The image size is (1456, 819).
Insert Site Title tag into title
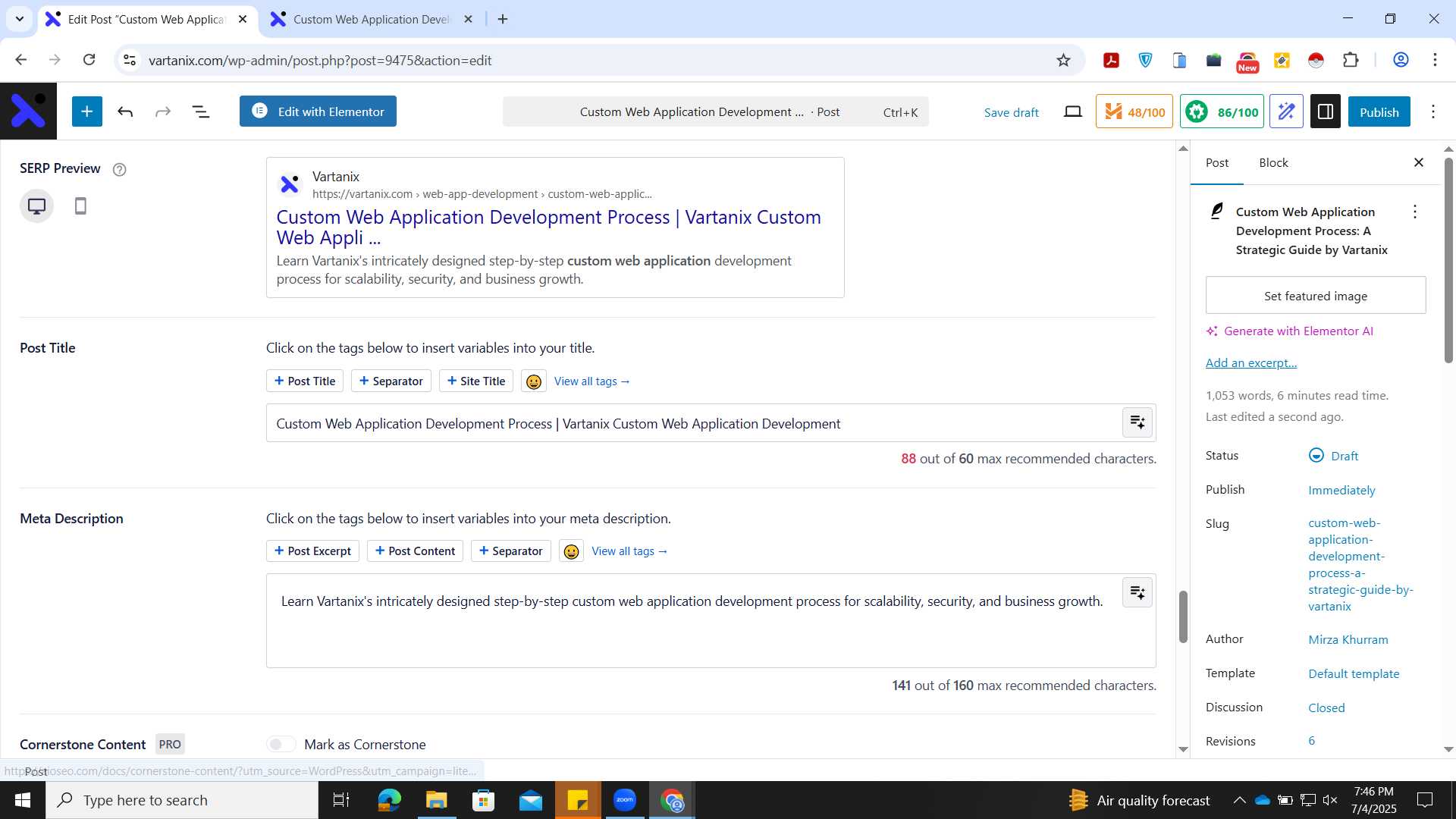point(476,381)
